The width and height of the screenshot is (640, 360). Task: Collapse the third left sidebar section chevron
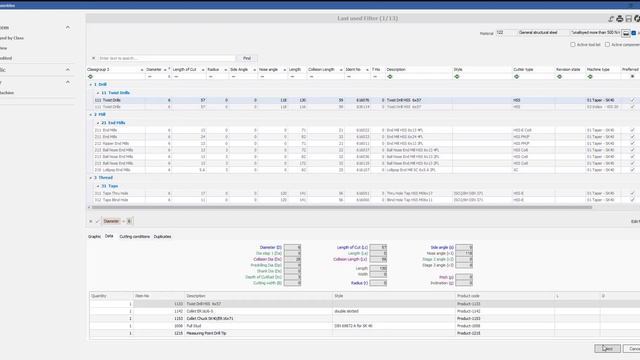coord(68,82)
